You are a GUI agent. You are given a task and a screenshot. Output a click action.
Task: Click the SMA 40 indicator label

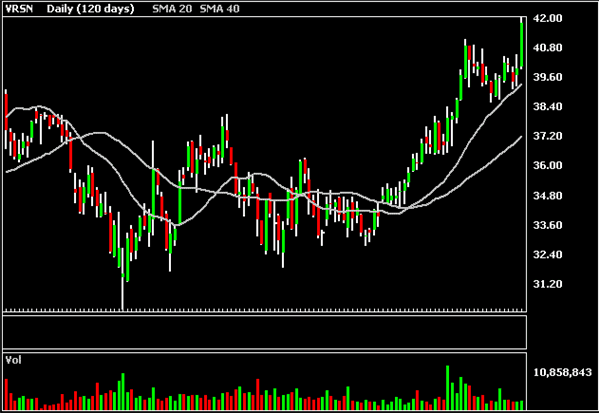click(220, 9)
